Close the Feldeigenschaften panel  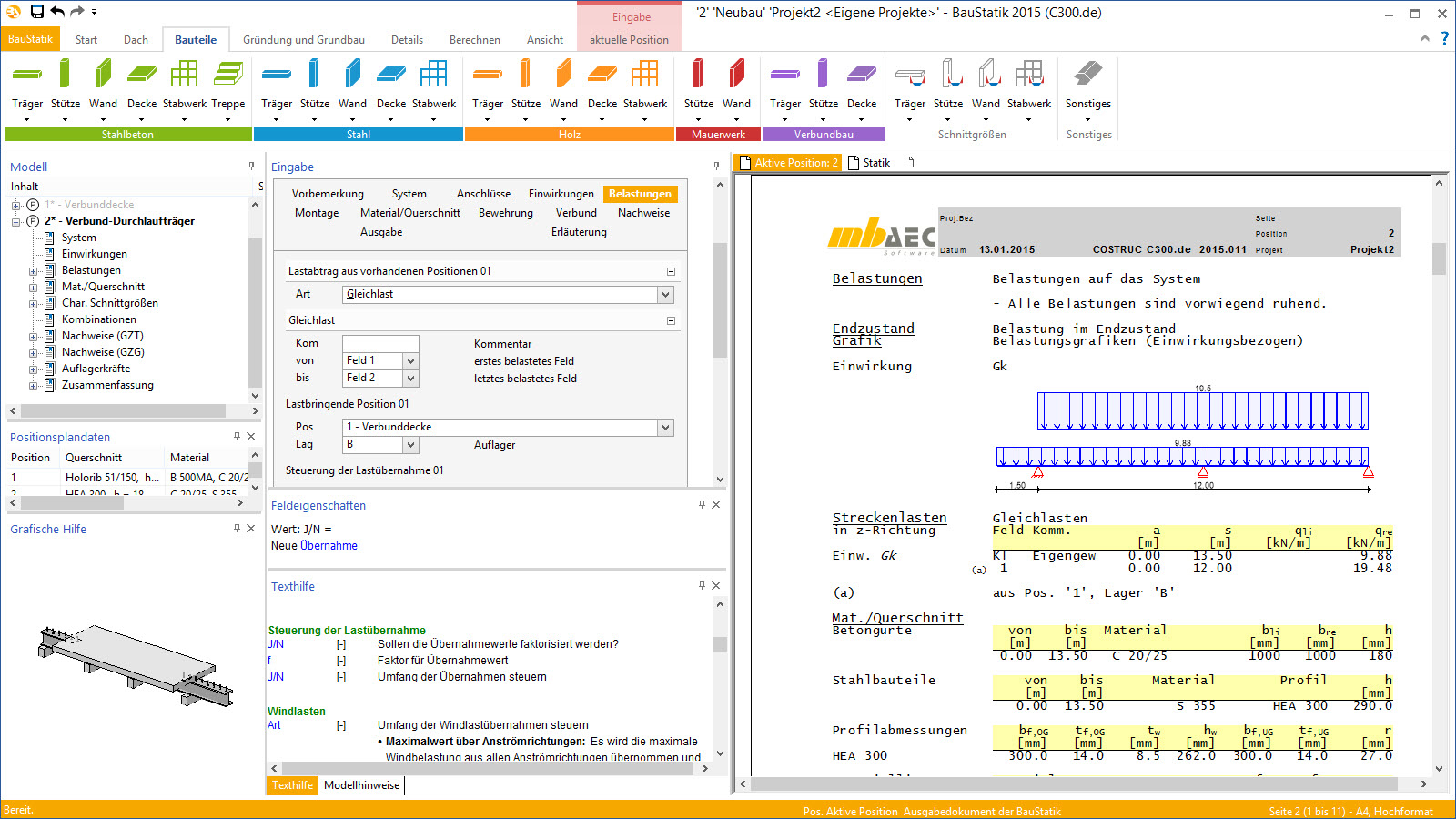coord(715,504)
